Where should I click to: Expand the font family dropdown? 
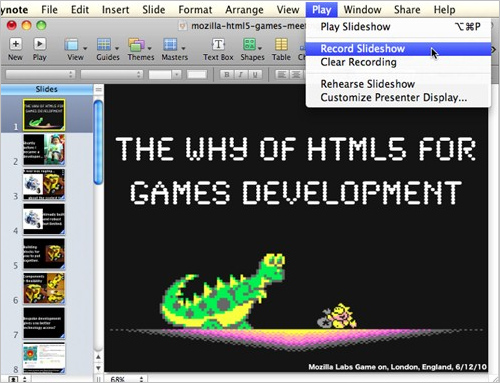[40, 74]
